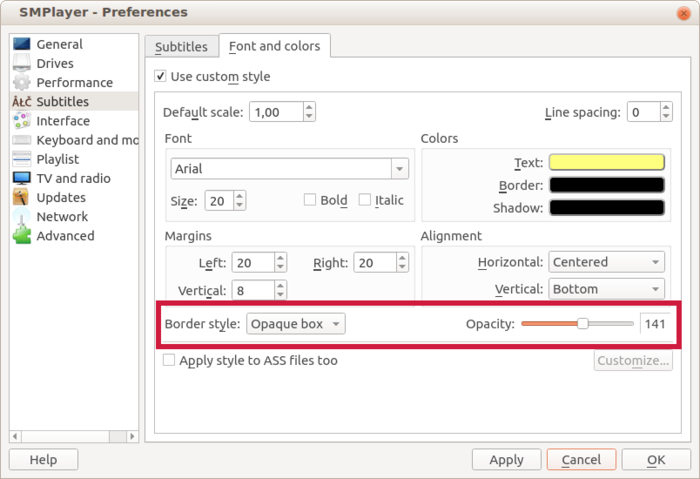Enable the Bold font checkbox

[310, 200]
